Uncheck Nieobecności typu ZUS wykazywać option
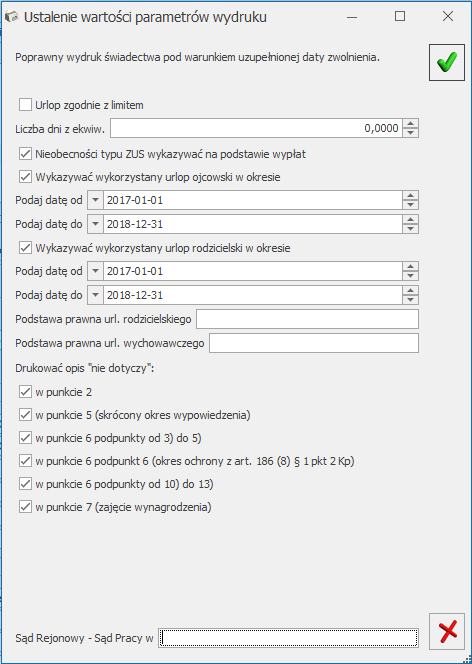This screenshot has width=472, height=664. (25, 154)
